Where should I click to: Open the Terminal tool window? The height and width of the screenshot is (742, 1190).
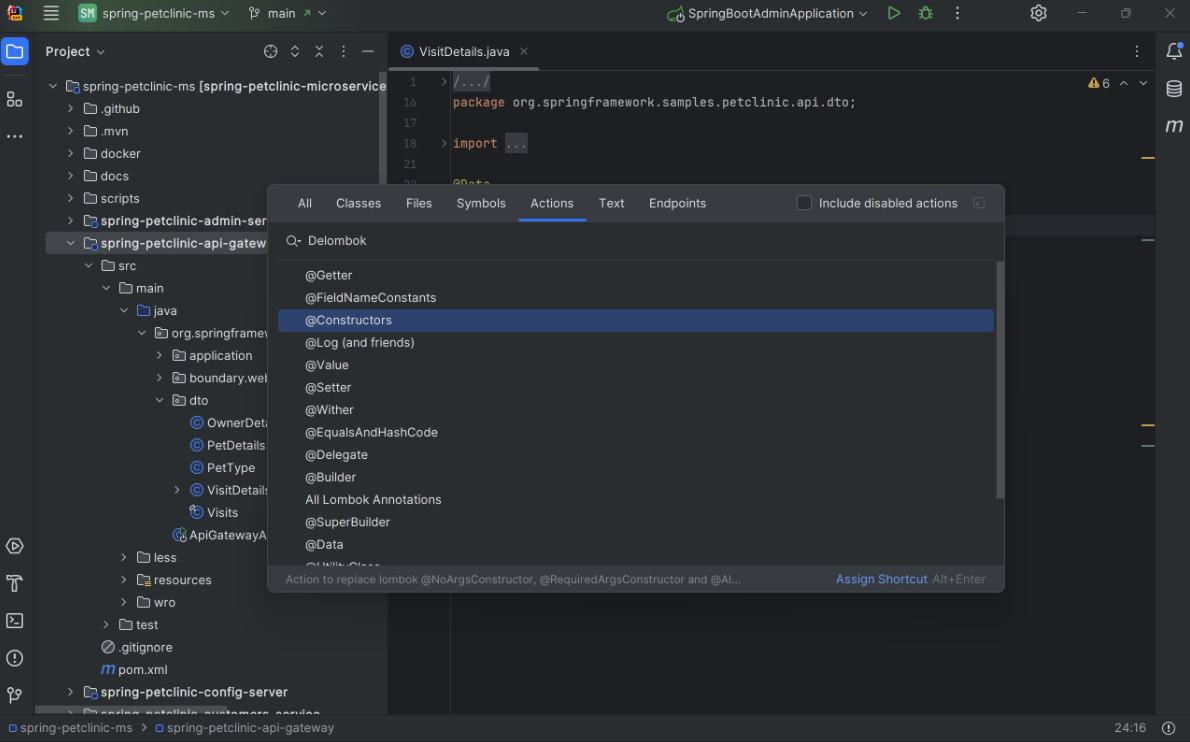pyautogui.click(x=15, y=621)
